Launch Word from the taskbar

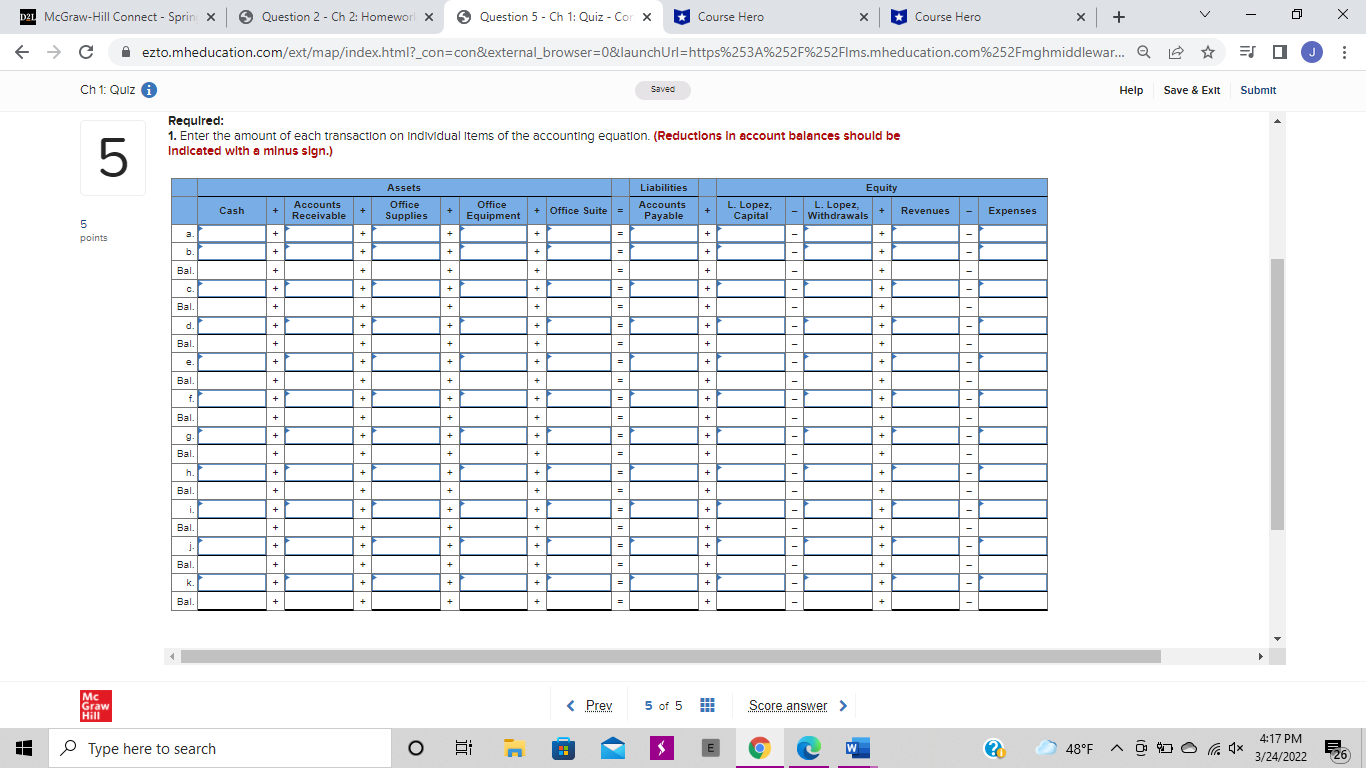point(858,748)
